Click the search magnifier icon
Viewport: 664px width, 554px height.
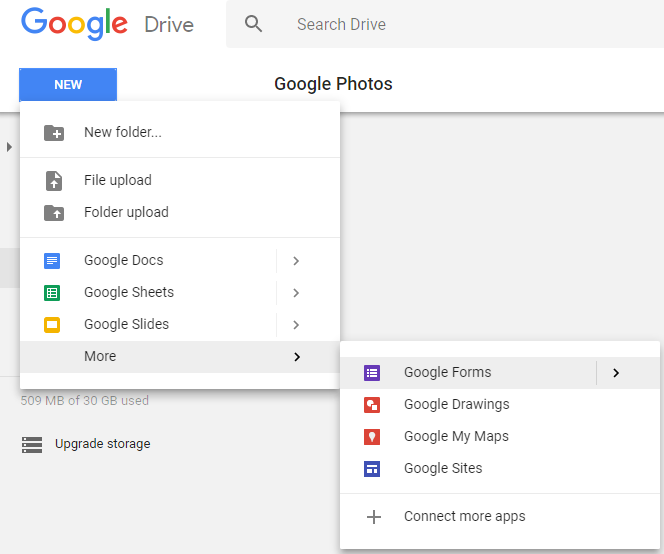pos(253,24)
